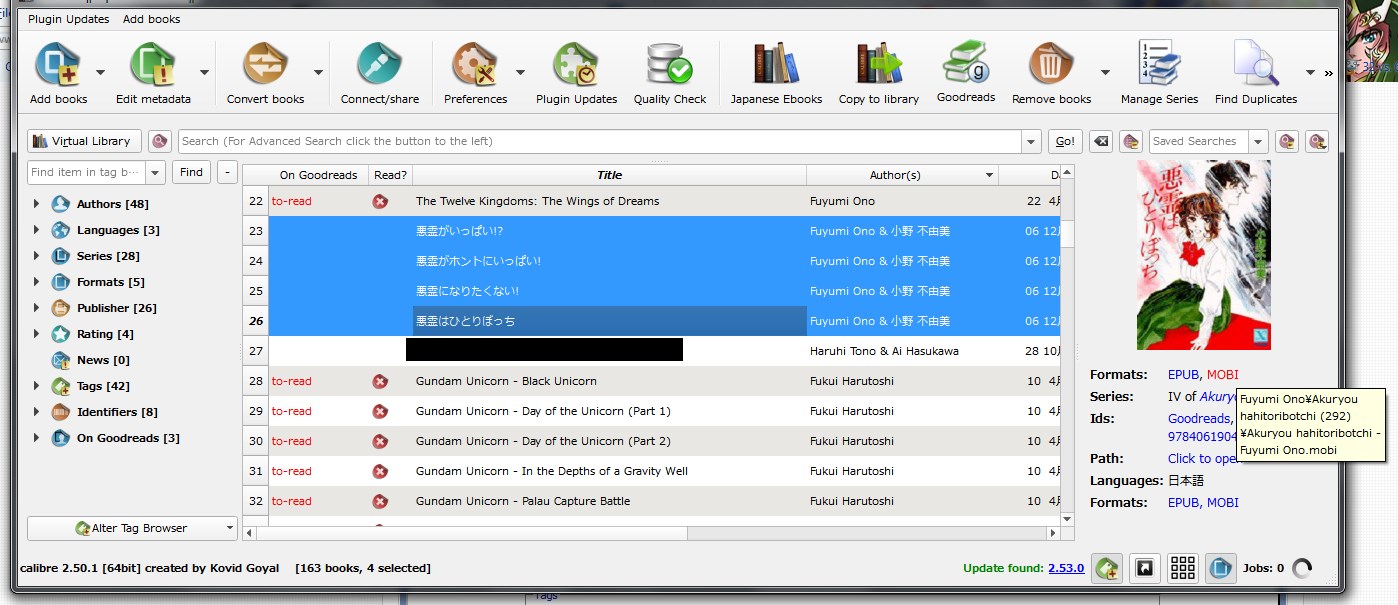The height and width of the screenshot is (605, 1398).
Task: Click the read status icon for Gundam Unicorn - Black Unicorn
Action: [x=380, y=381]
